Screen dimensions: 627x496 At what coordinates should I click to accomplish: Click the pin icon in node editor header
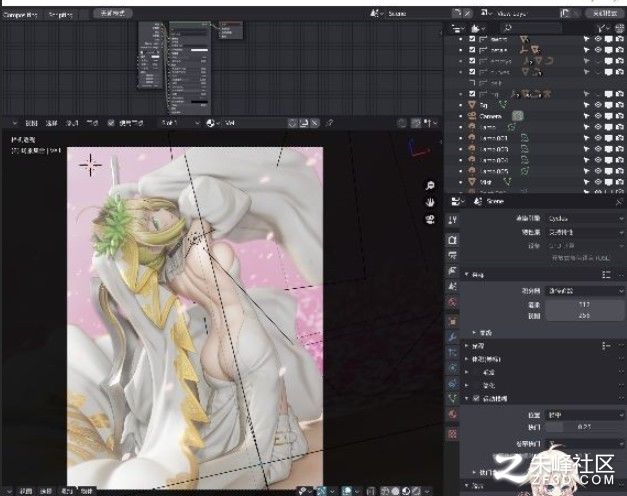pos(330,123)
